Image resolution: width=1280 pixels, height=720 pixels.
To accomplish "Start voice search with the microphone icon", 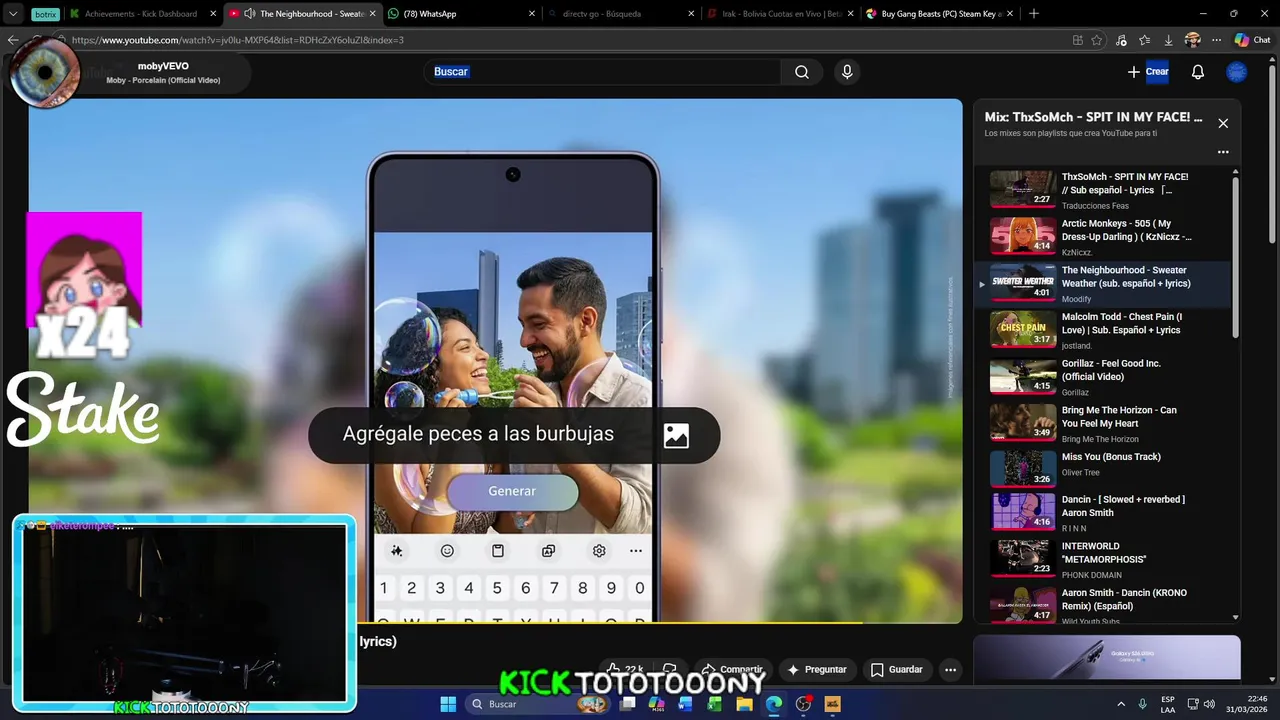I will pos(847,72).
